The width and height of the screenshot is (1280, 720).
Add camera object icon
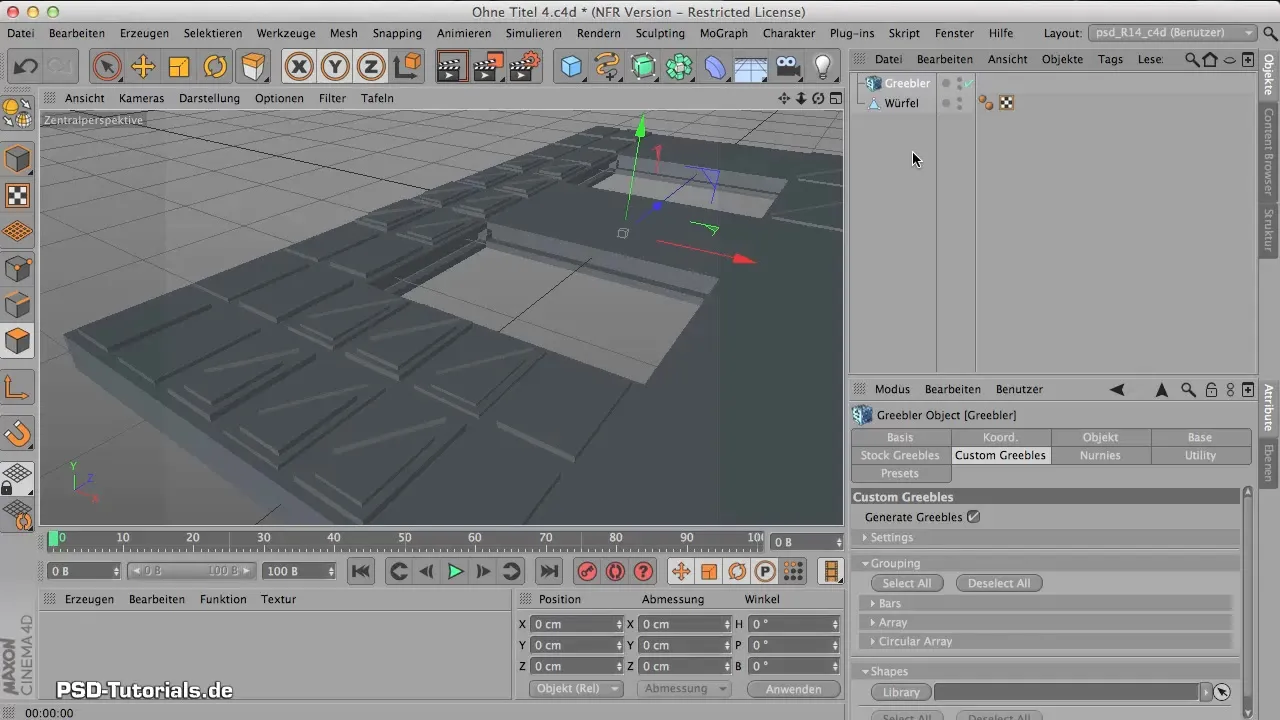point(787,67)
